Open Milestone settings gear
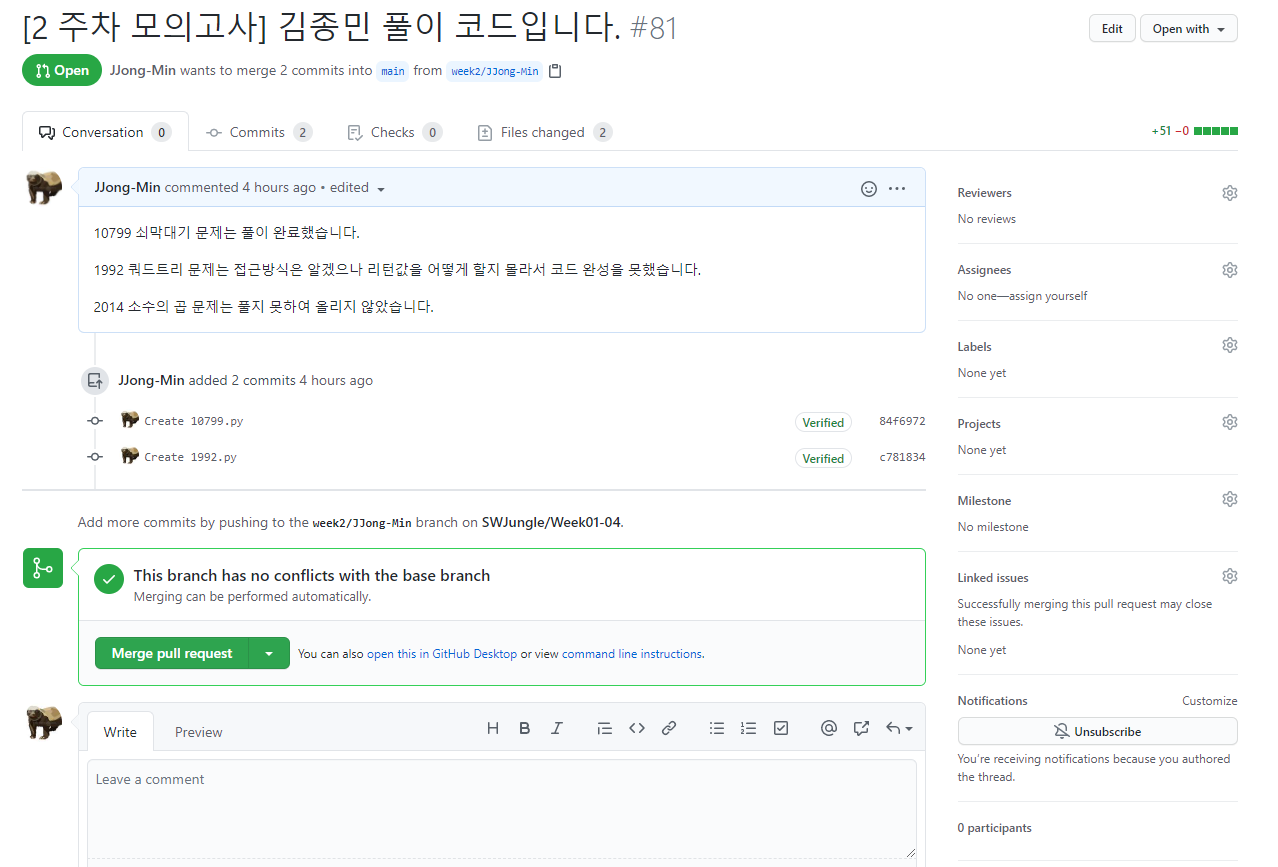This screenshot has height=867, width=1278. [x=1230, y=499]
